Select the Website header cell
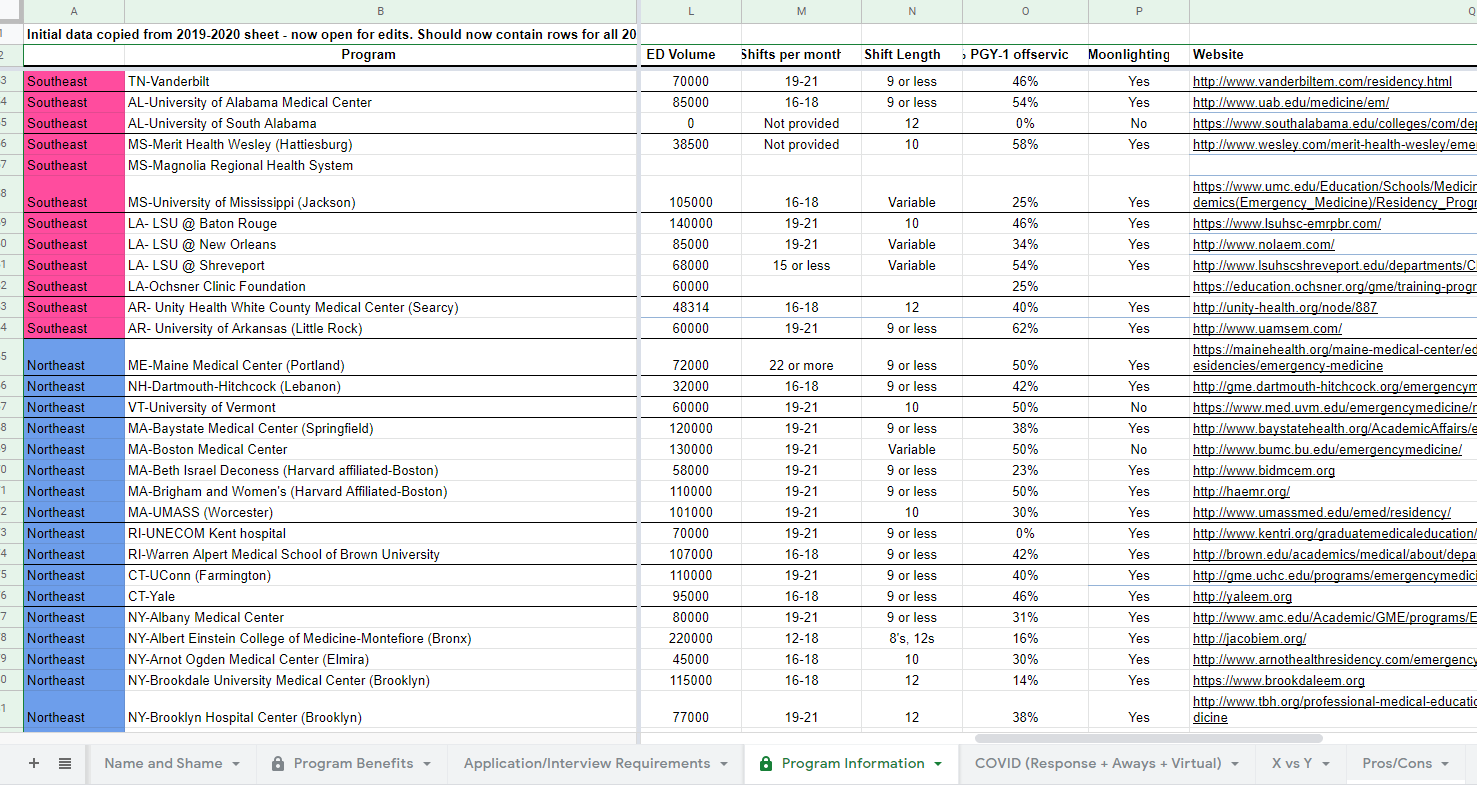Image resolution: width=1477 pixels, height=785 pixels. coord(1333,55)
